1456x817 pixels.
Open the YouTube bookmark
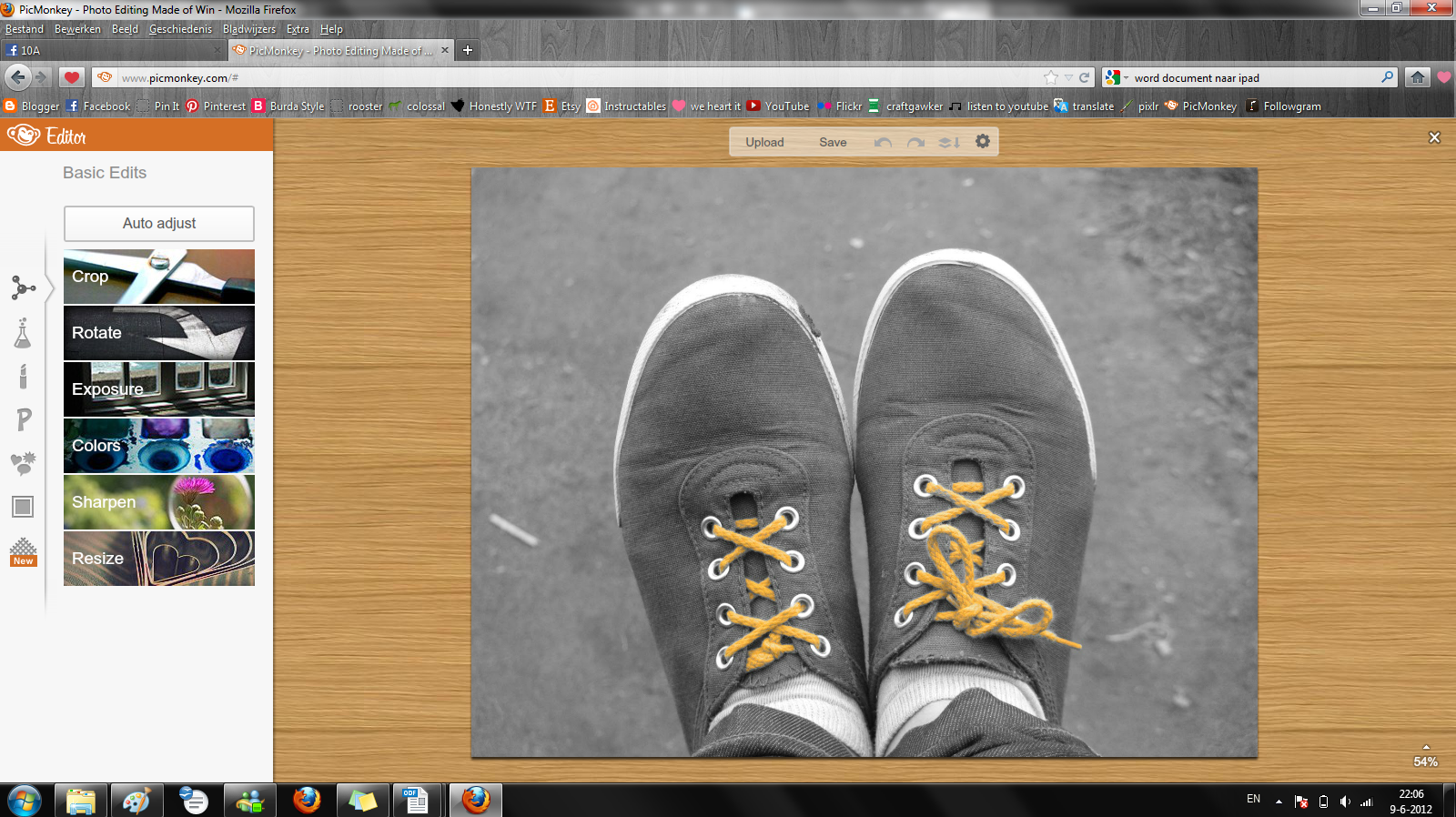[x=778, y=106]
